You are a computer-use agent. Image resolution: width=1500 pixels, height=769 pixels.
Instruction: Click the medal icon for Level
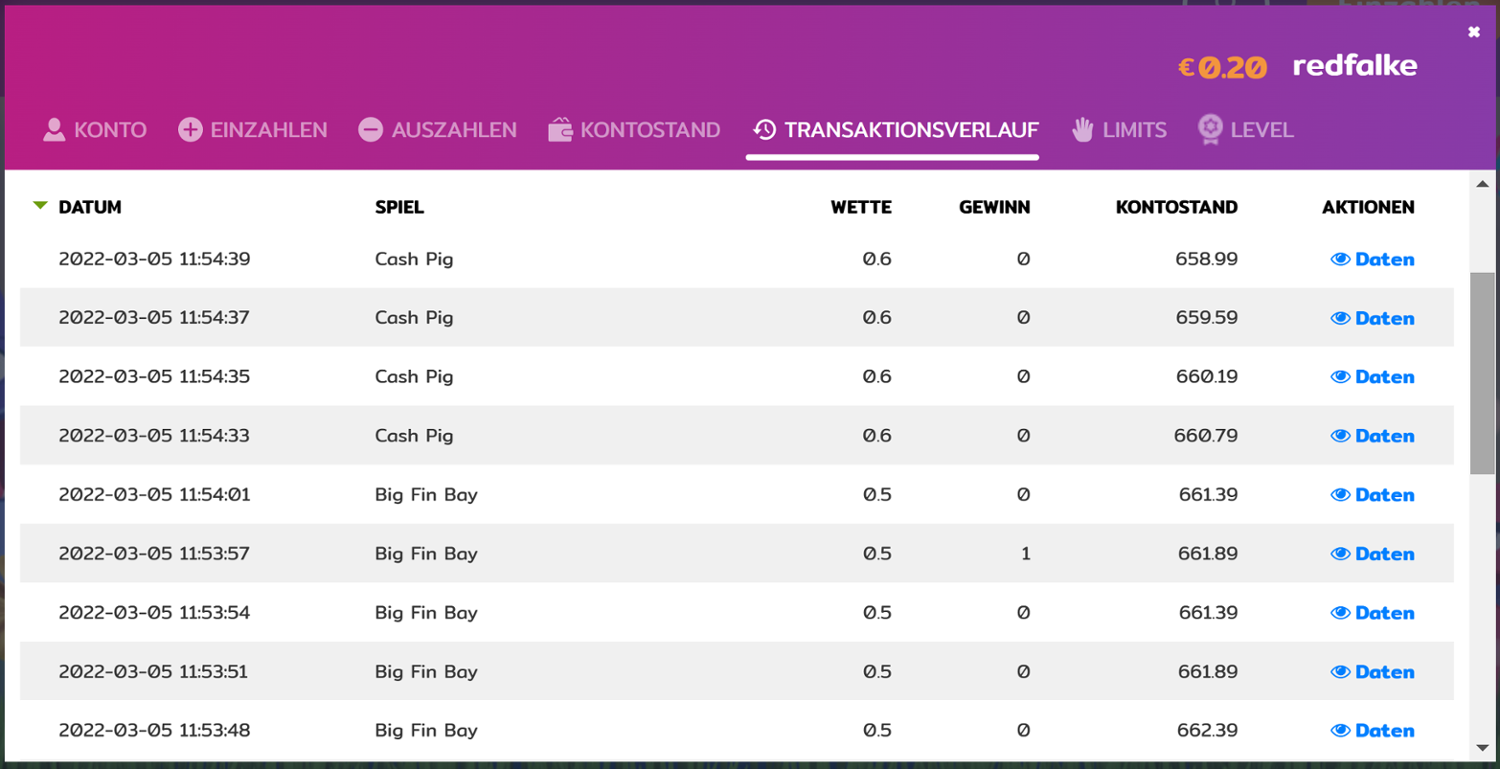[1210, 130]
